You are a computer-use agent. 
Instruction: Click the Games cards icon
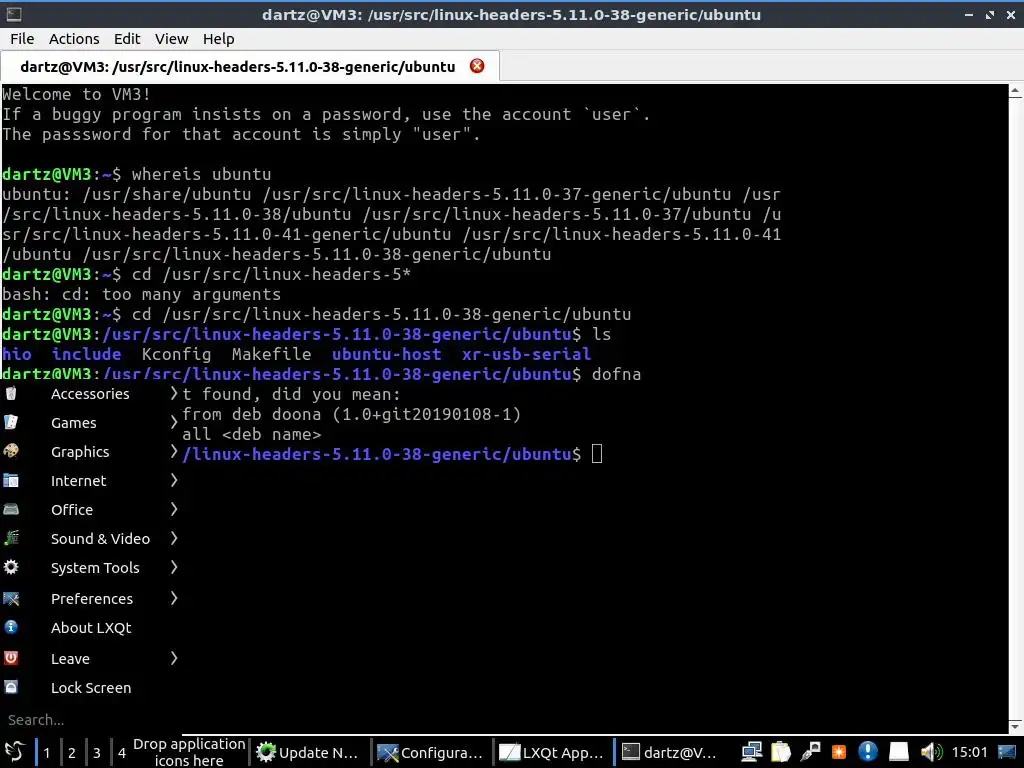(11, 422)
